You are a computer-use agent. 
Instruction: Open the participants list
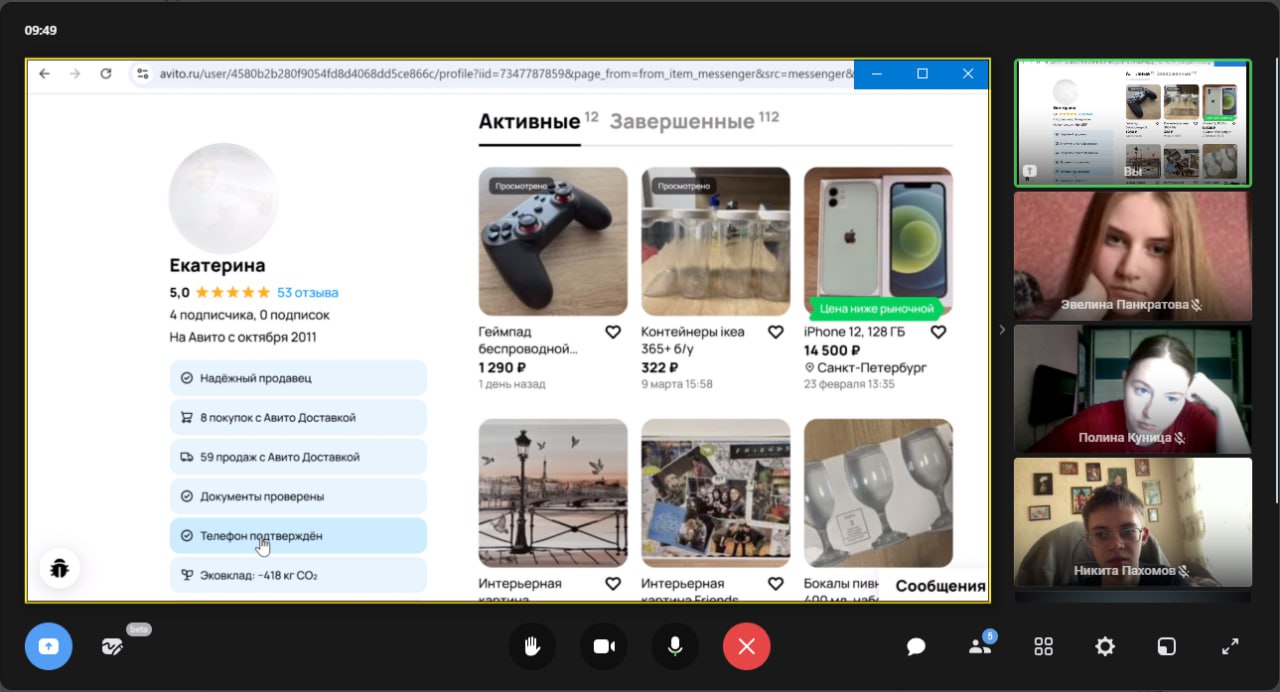click(x=980, y=646)
